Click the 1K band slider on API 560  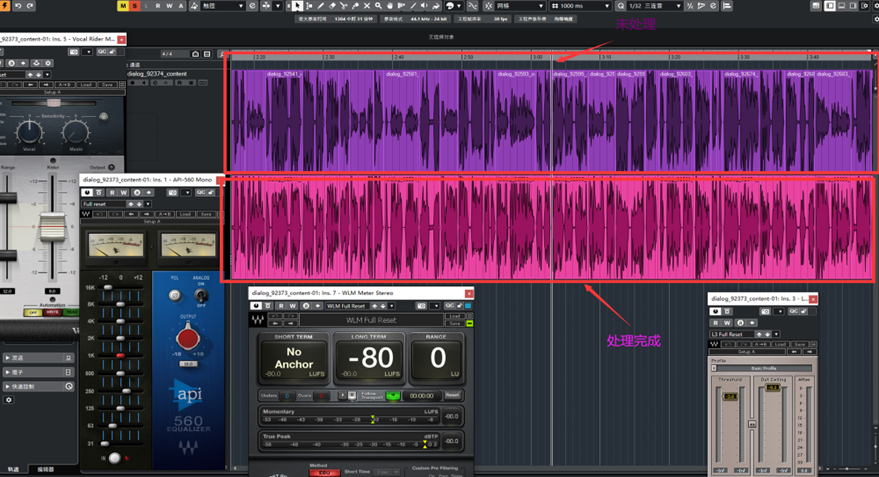(120, 356)
